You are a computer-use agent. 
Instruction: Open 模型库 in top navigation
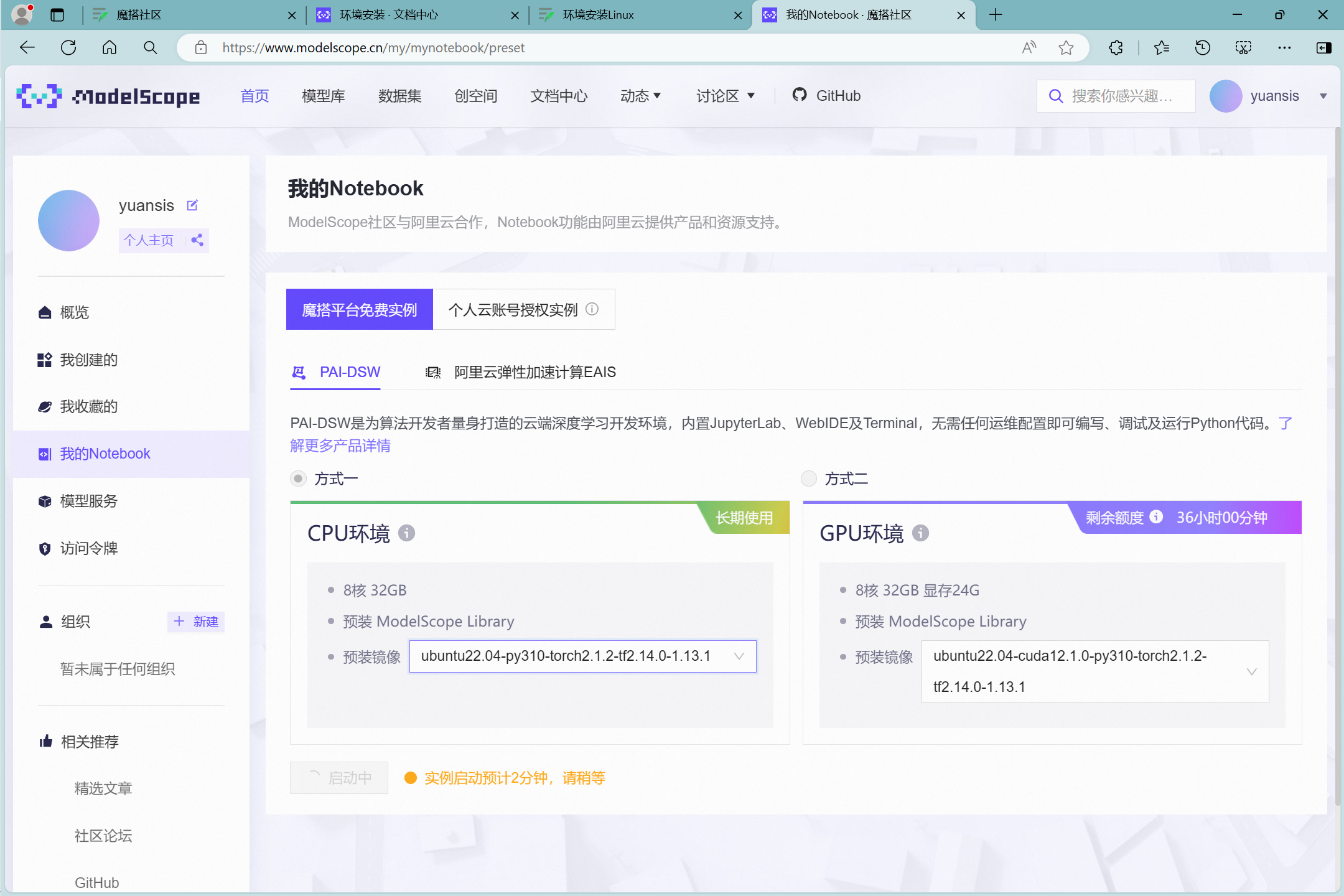click(324, 96)
